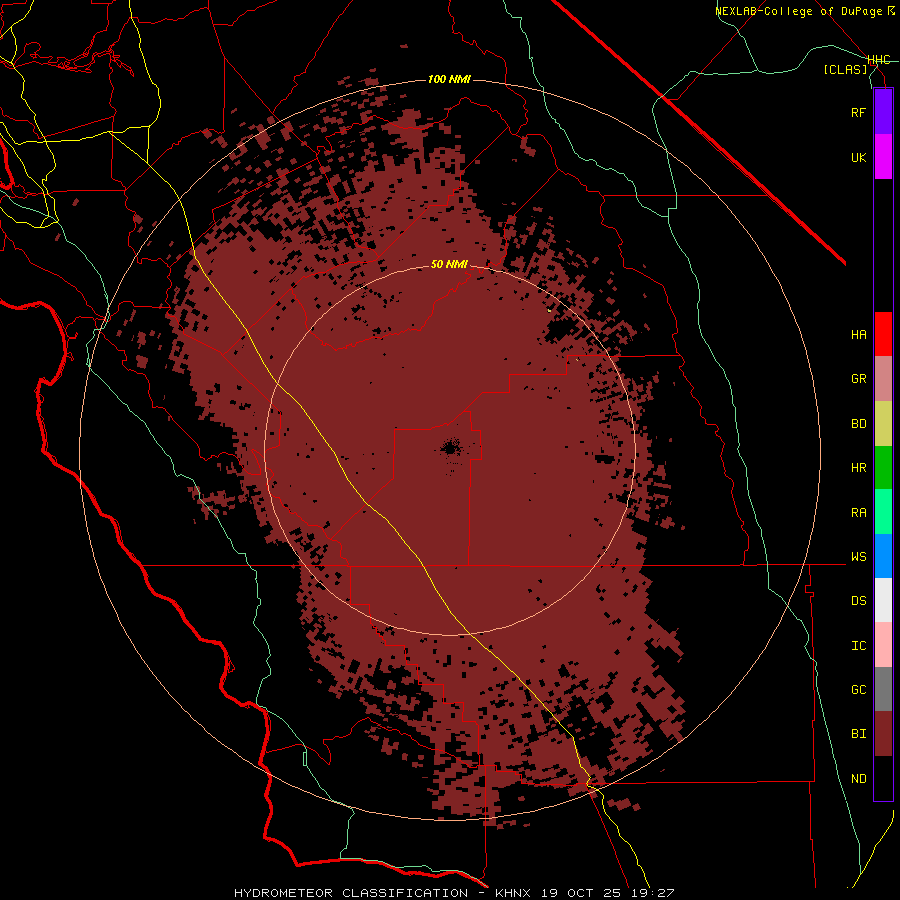Click the RA legend label
Image resolution: width=900 pixels, height=900 pixels.
[x=858, y=513]
